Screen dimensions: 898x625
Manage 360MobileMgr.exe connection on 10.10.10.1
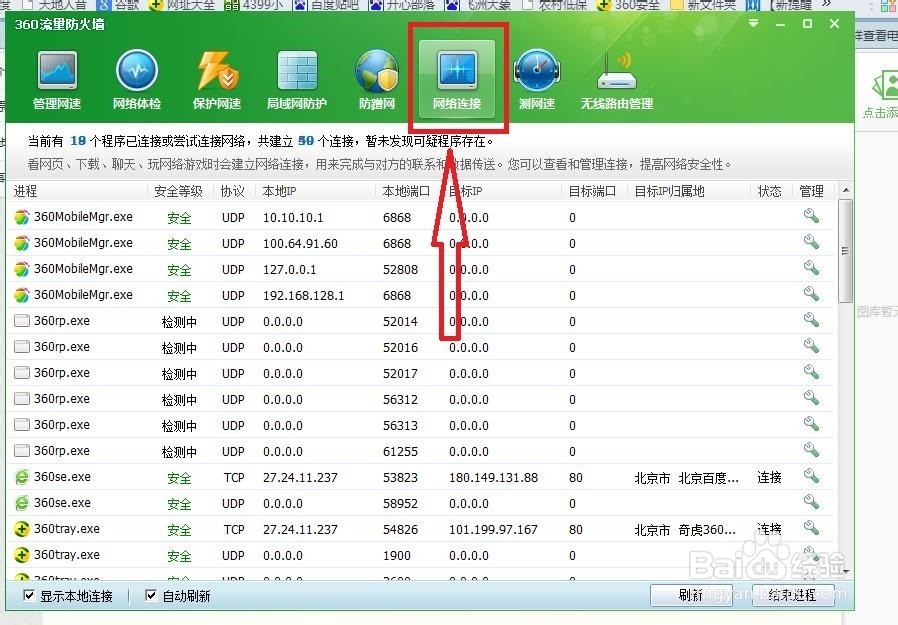[811, 216]
